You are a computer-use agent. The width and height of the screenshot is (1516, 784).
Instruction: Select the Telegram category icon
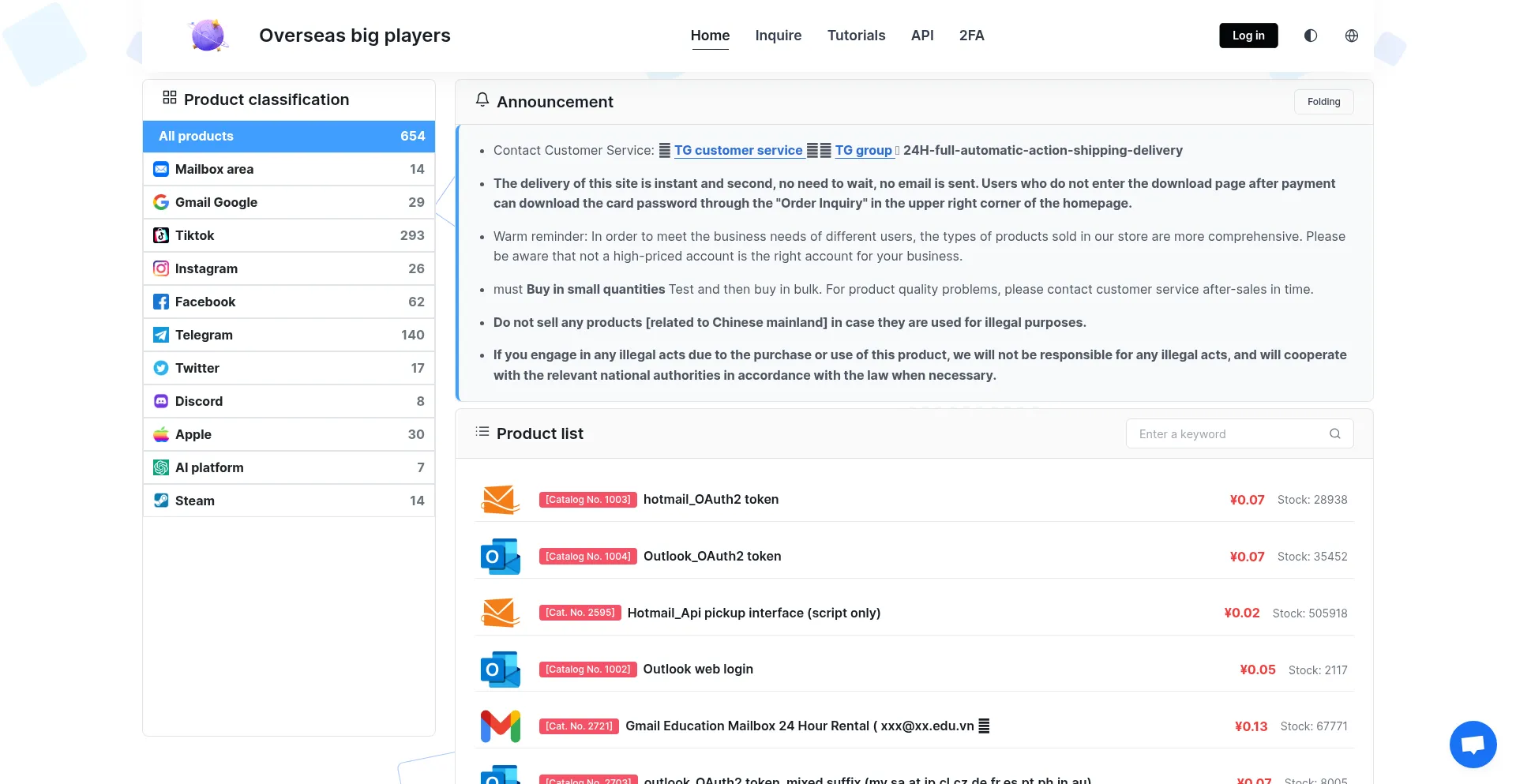click(x=161, y=335)
